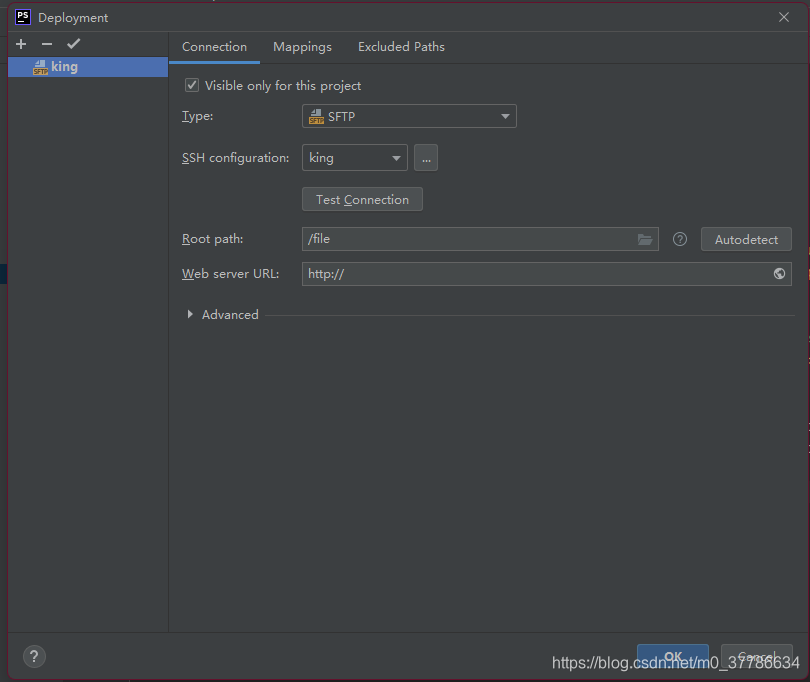The height and width of the screenshot is (682, 810).
Task: Show root path help question icon
Action: coord(680,239)
